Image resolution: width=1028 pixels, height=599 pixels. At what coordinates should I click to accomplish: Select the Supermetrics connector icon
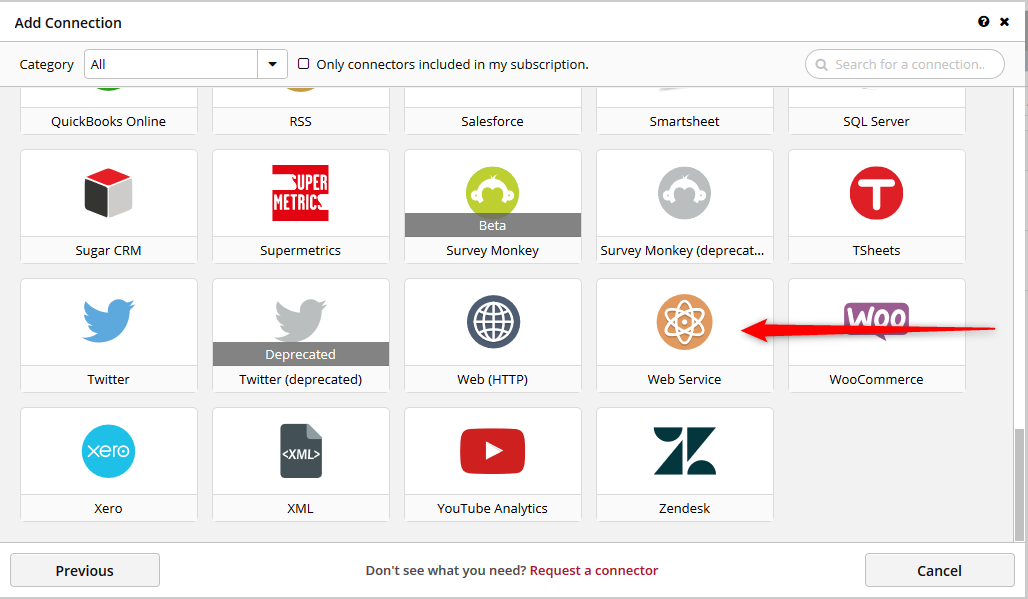[300, 192]
